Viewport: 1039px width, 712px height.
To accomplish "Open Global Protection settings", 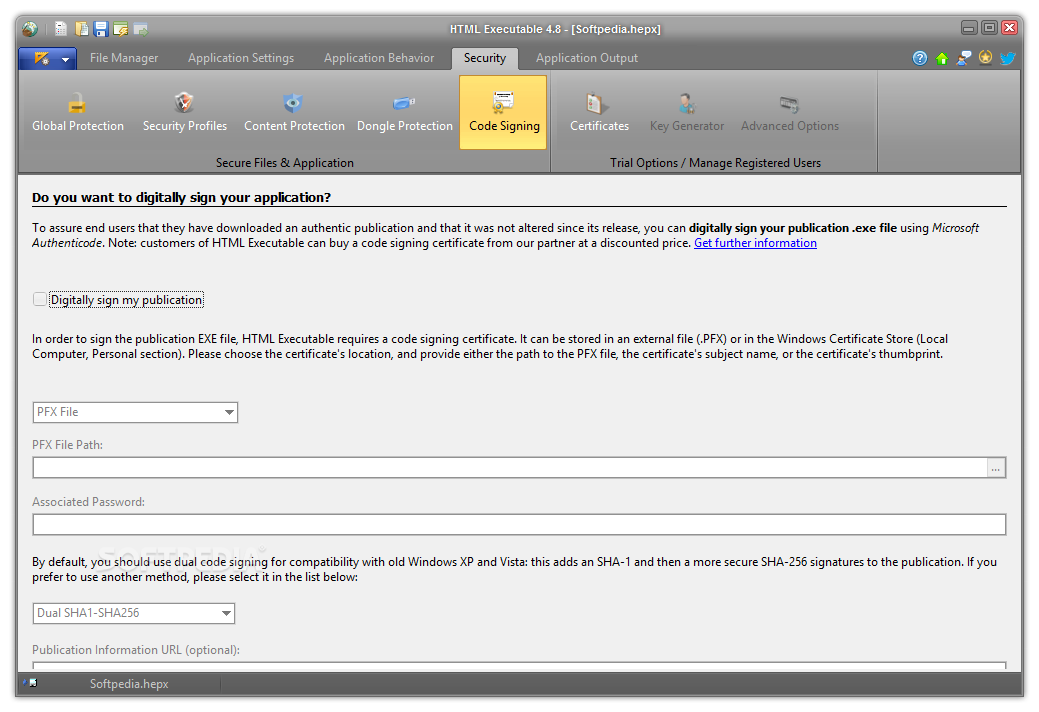I will (78, 113).
